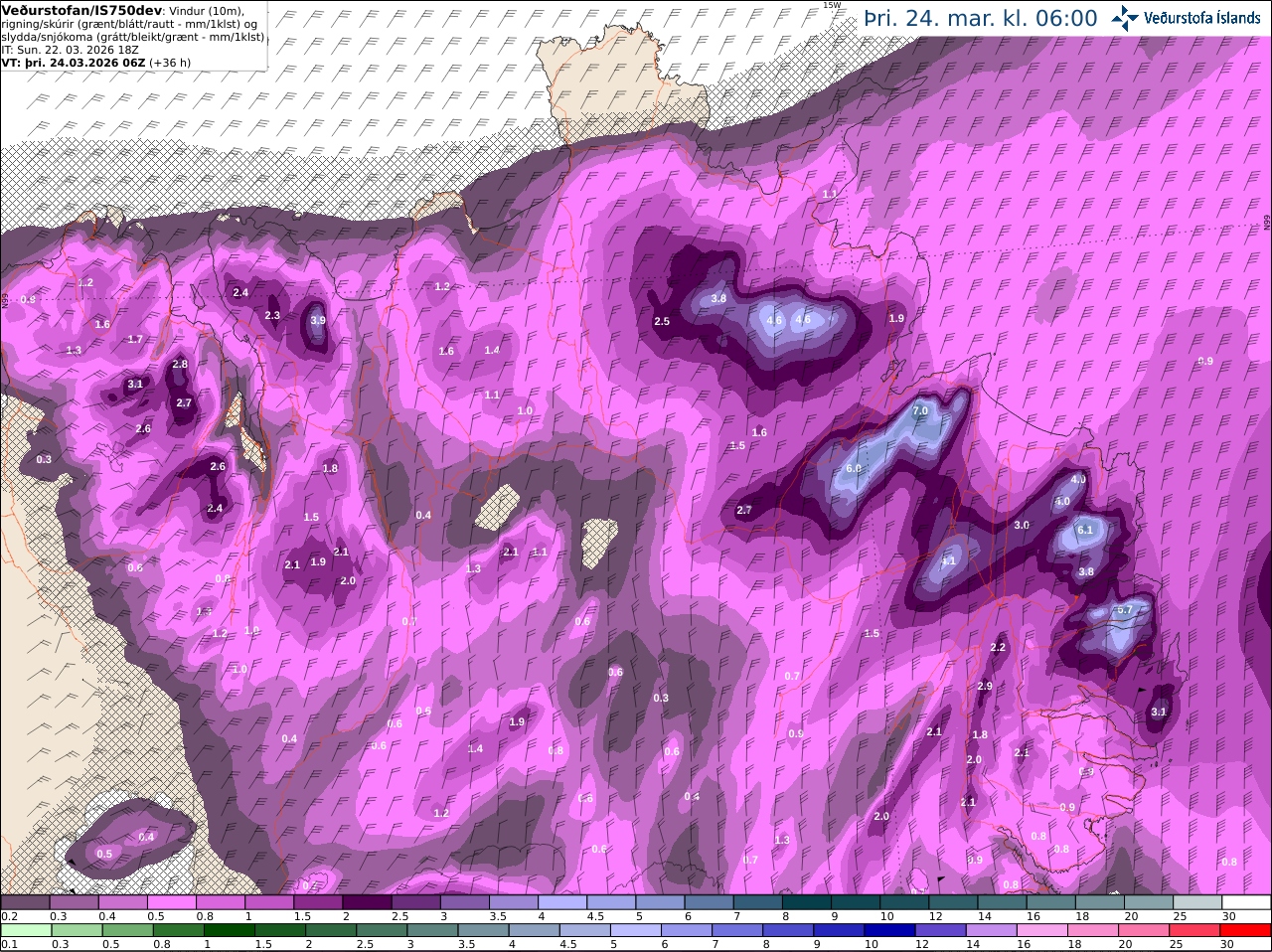Click the 66N latitude marker on right edge
The width and height of the screenshot is (1272, 952).
(1267, 222)
